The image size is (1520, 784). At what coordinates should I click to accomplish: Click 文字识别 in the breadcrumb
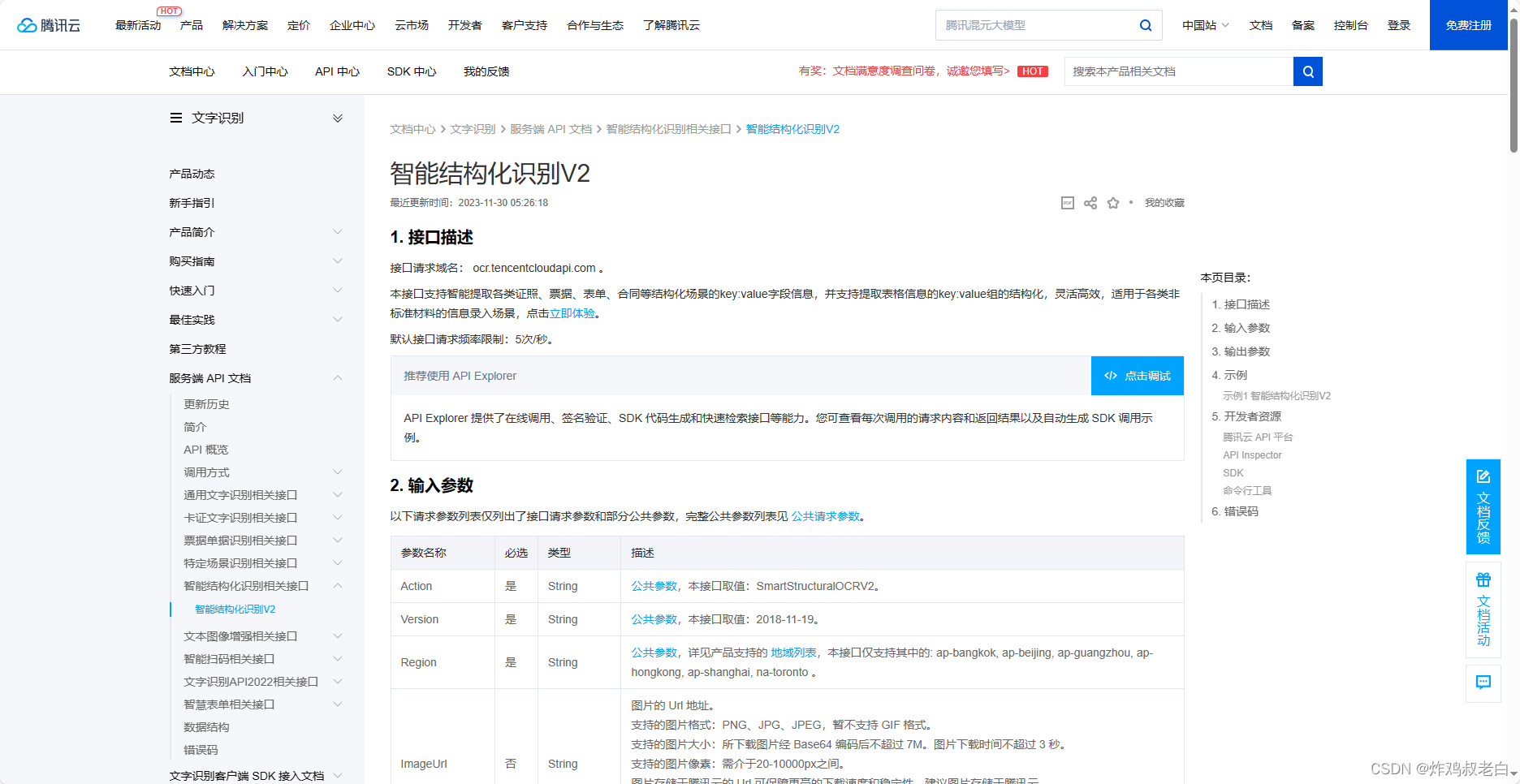(x=473, y=129)
